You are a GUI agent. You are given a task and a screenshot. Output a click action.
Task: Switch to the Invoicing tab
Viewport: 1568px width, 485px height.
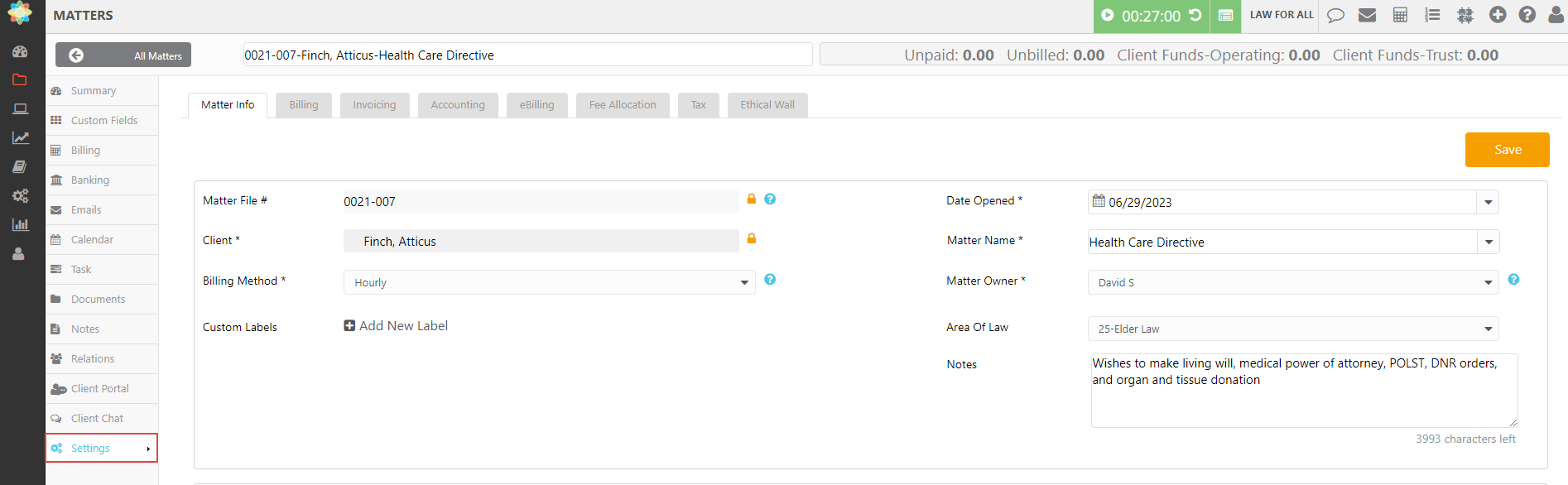tap(374, 105)
